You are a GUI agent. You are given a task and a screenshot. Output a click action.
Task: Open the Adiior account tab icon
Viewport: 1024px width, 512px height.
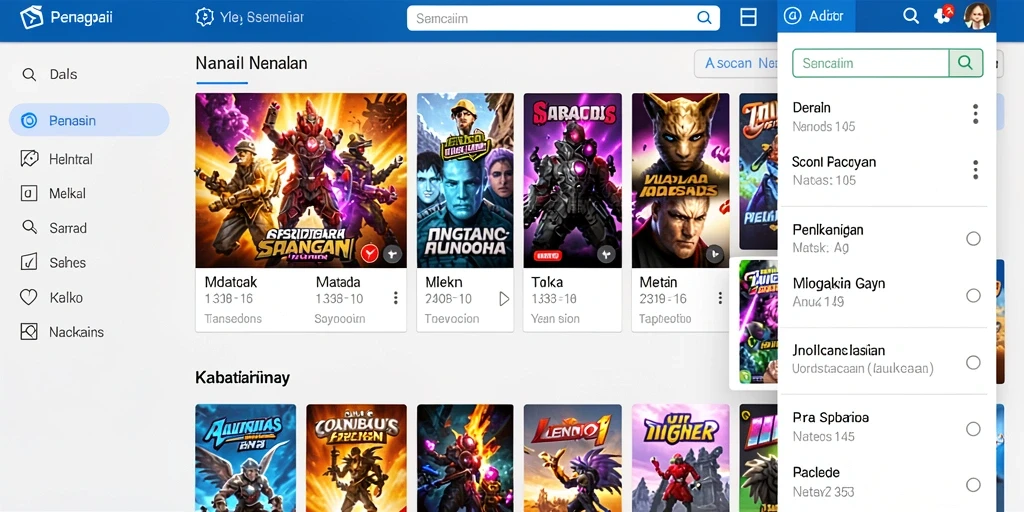[792, 17]
